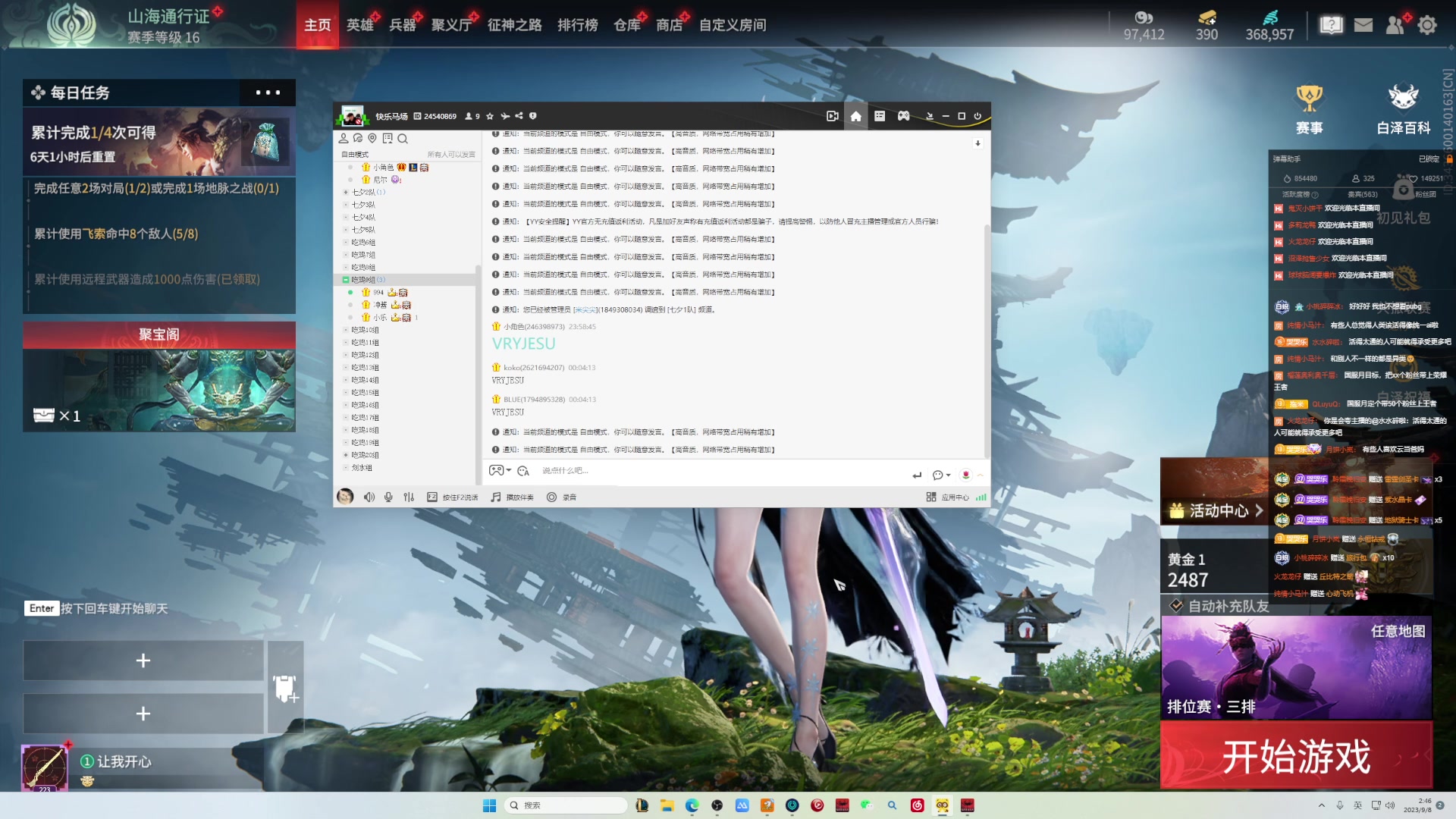
Task: Select the 吃鸡10组 channel
Action: pos(365,330)
